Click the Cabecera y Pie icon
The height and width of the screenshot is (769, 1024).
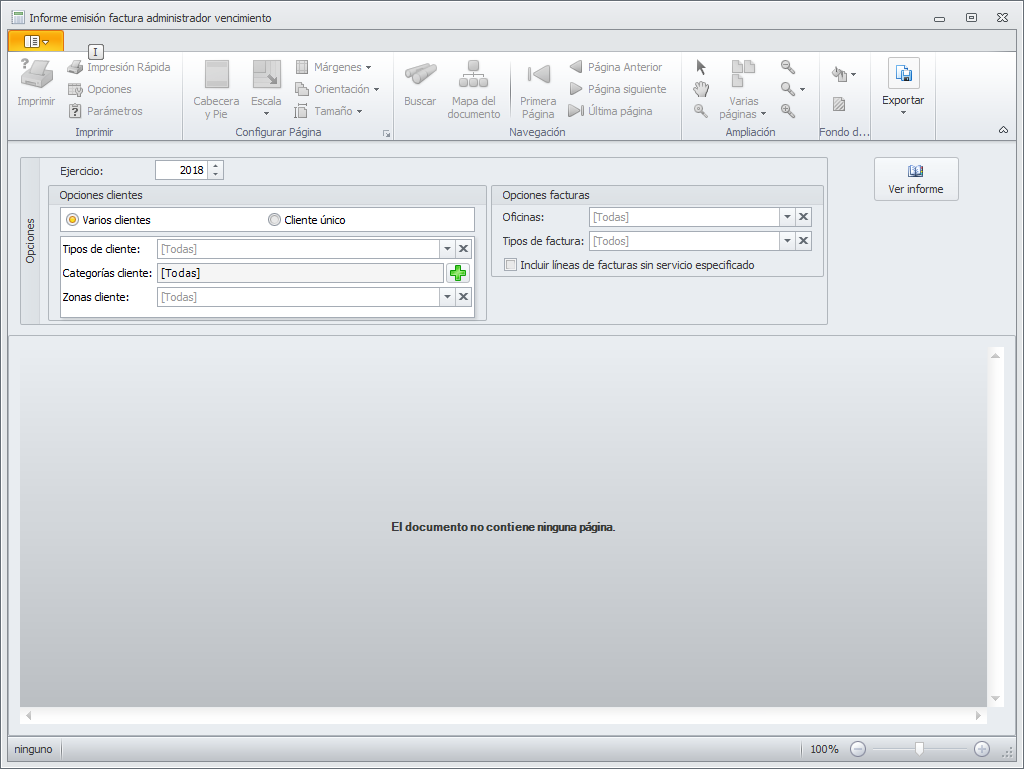216,74
